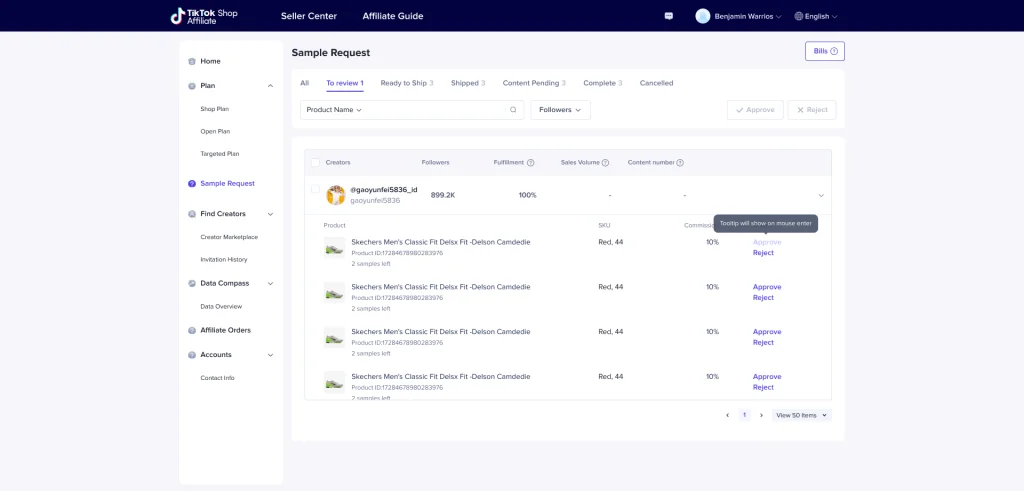This screenshot has height=491, width=1024.
Task: Click the @gaoyunfei5836_id creator name
Action: [384, 189]
